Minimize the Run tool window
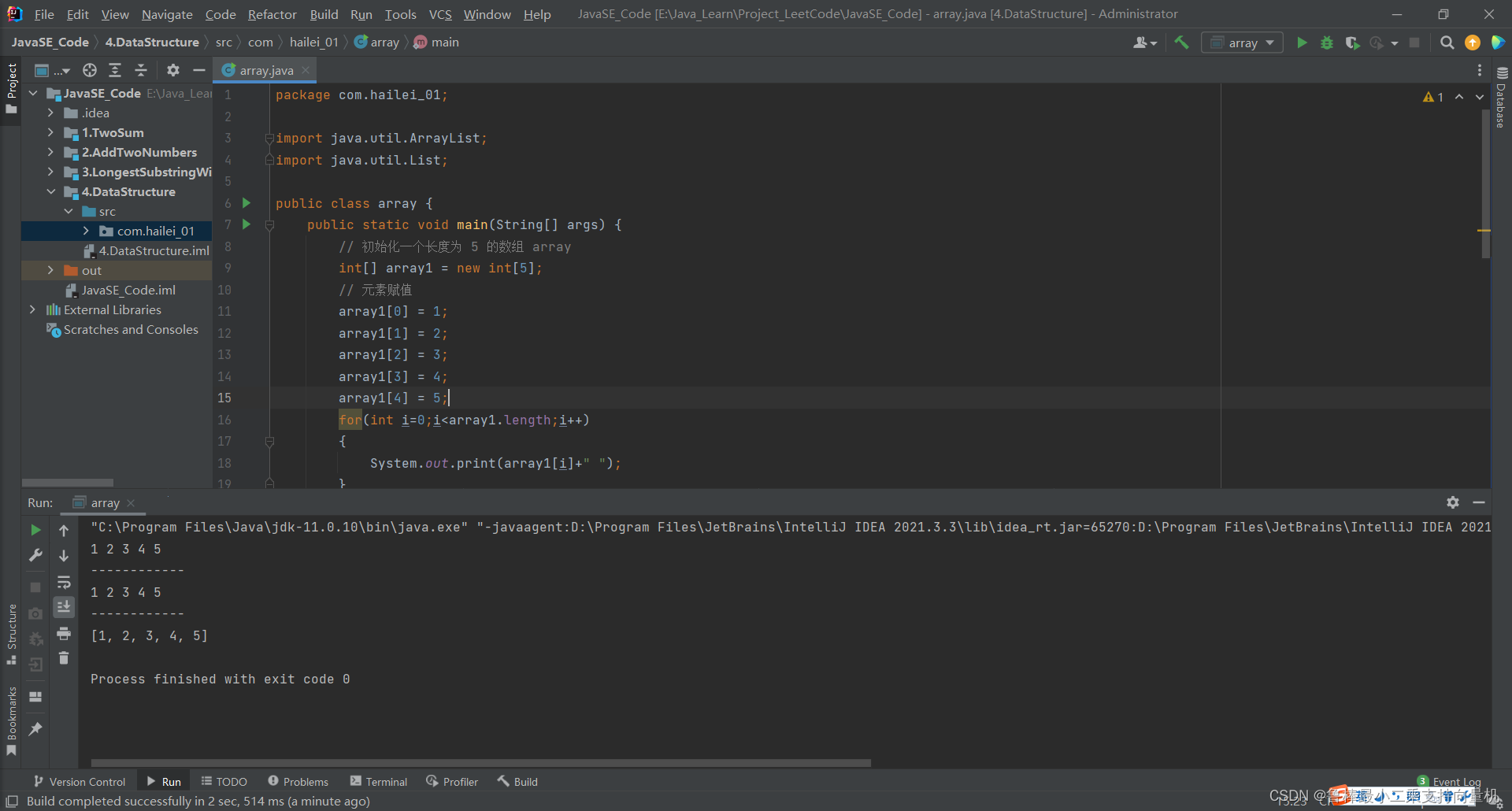1512x811 pixels. coord(1479,502)
